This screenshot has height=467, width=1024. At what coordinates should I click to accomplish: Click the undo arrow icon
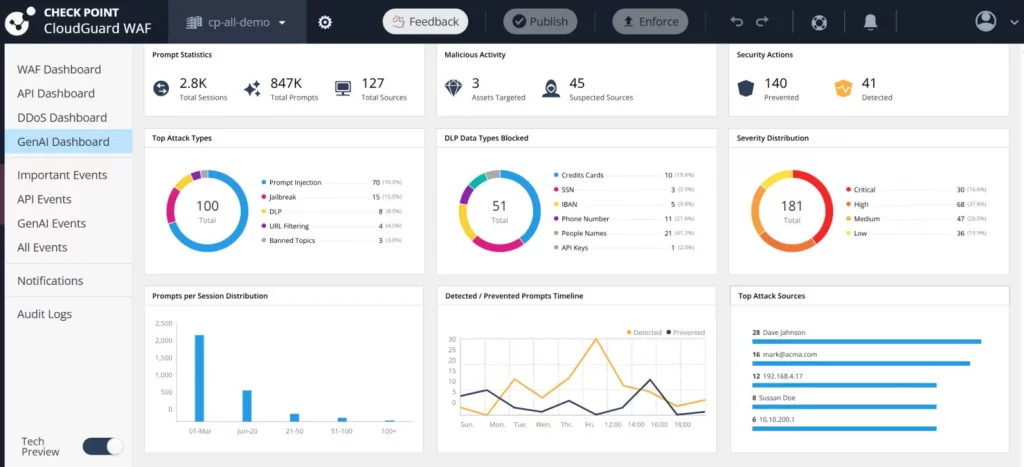pos(738,21)
